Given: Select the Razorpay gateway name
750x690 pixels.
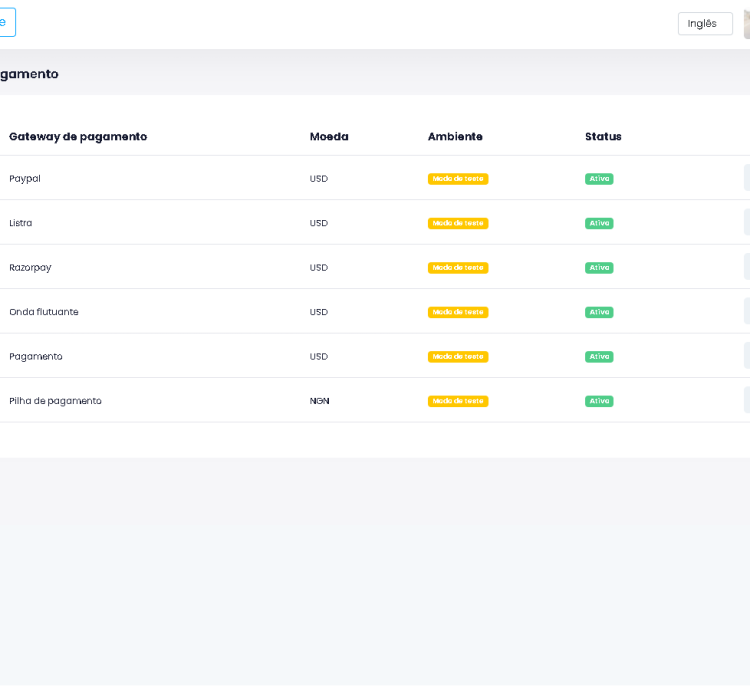Looking at the screenshot, I should point(30,268).
